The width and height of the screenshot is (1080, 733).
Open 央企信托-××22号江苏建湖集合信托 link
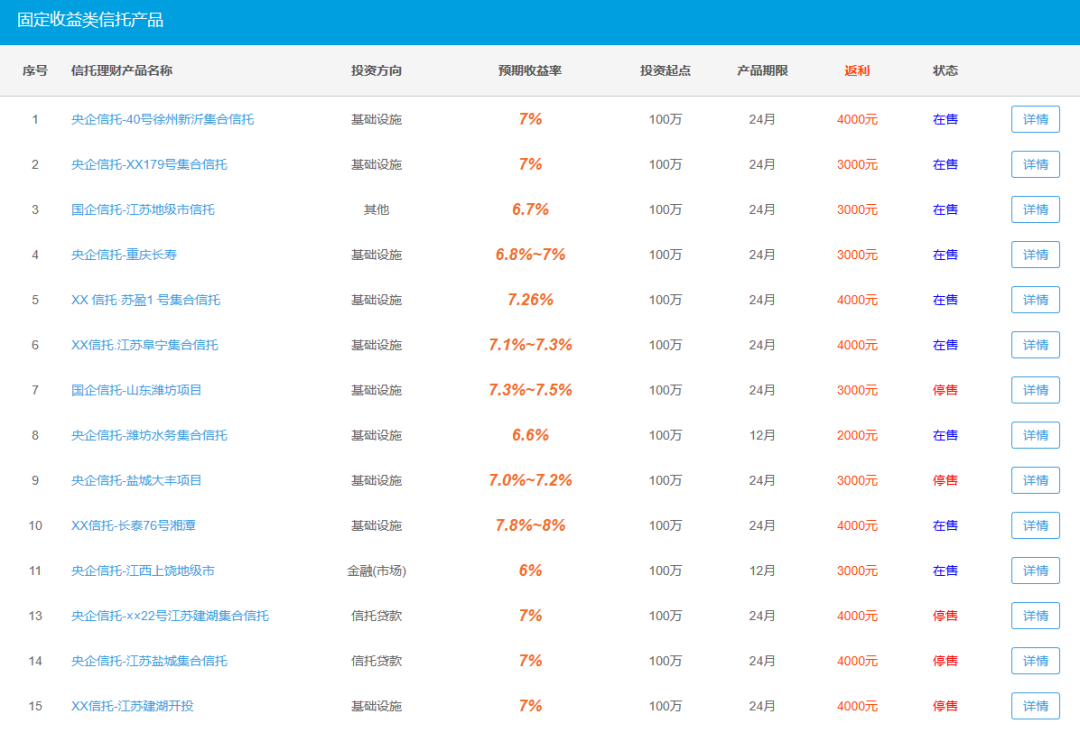169,616
